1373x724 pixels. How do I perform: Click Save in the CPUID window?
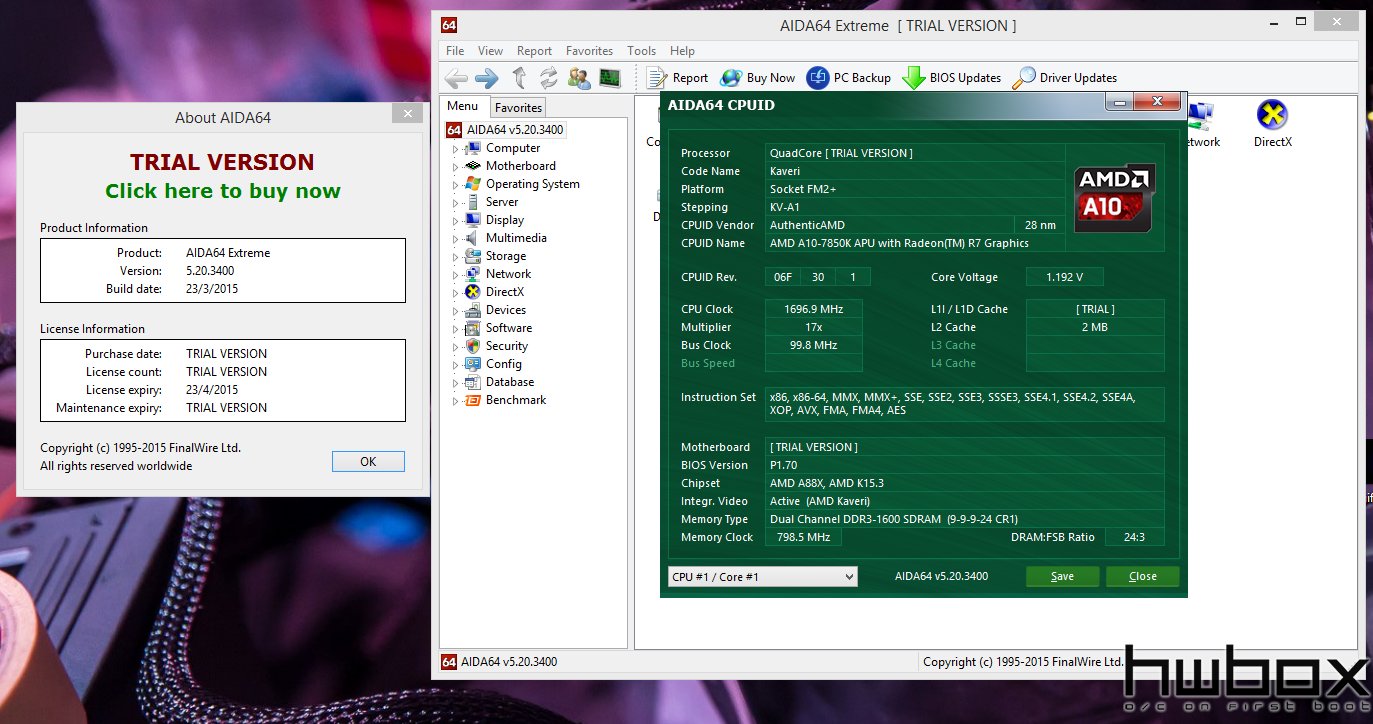[1063, 577]
